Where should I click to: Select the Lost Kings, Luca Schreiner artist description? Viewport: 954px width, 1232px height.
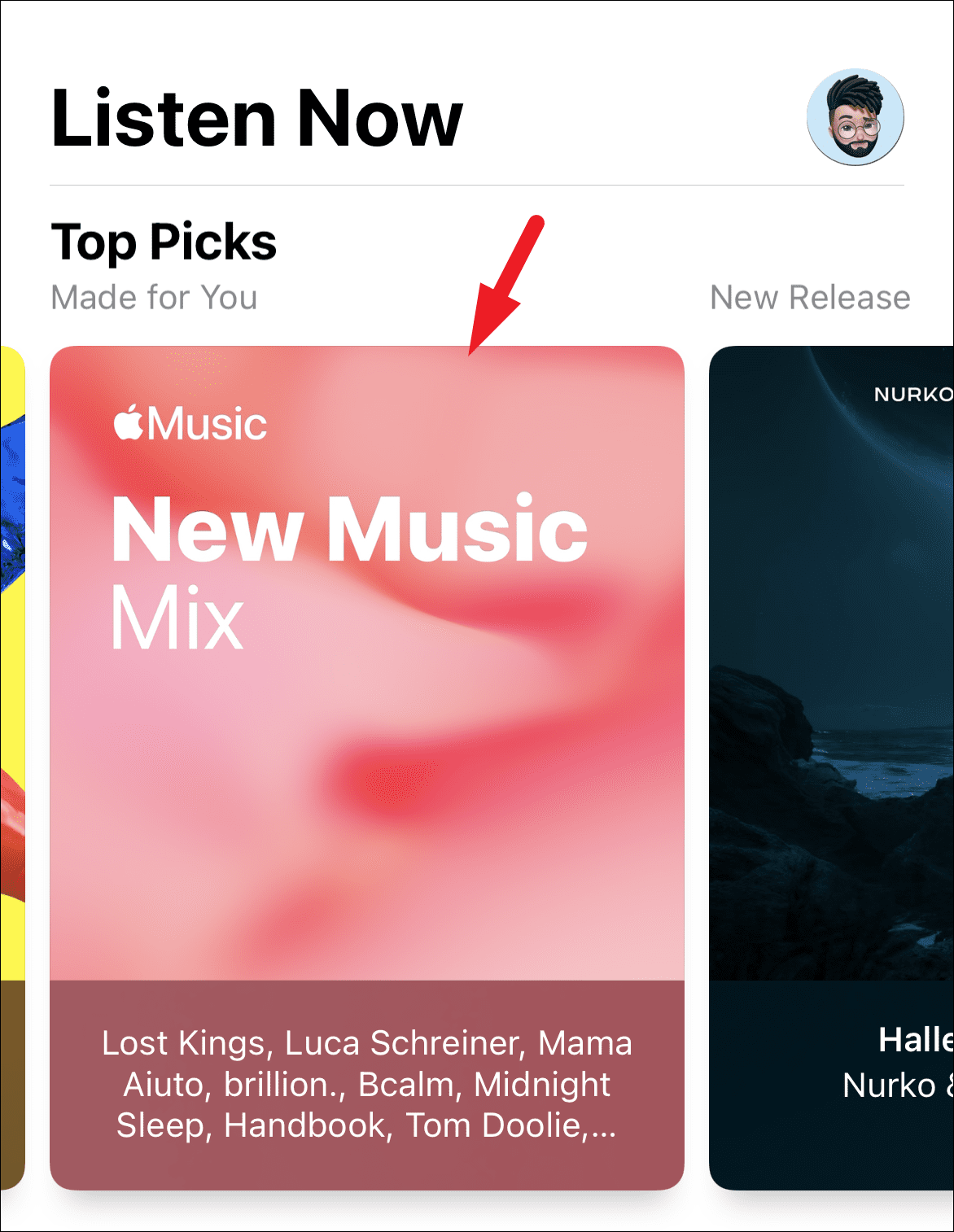(367, 1084)
